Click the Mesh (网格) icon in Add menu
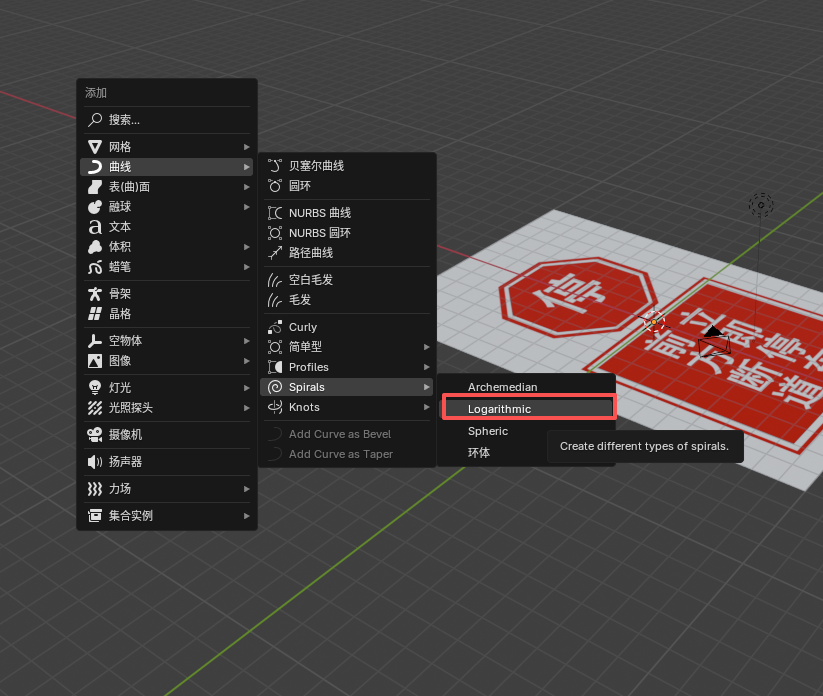The image size is (823, 696). 95,147
